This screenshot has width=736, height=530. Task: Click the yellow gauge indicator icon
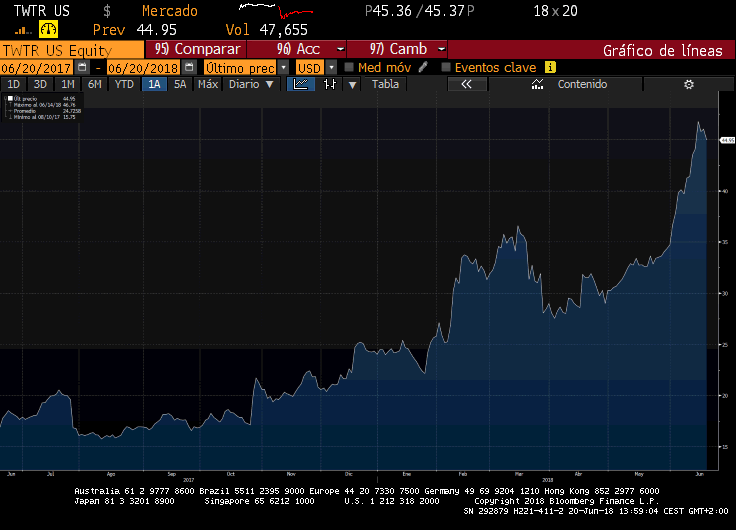48,30
